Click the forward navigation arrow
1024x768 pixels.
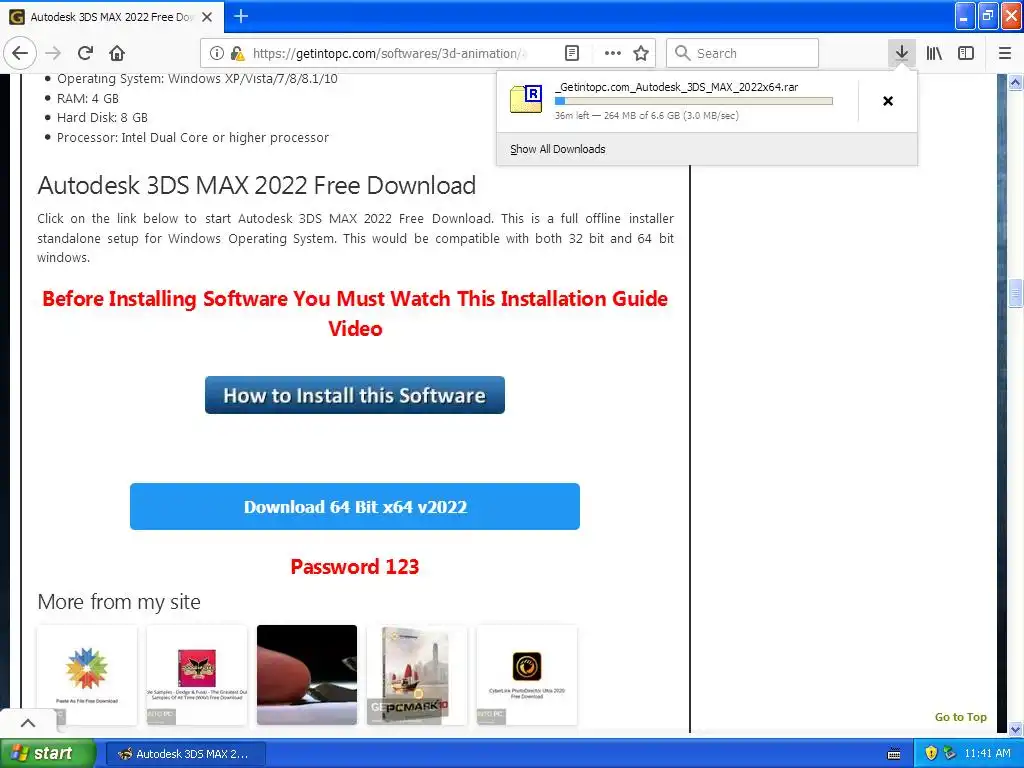point(54,53)
